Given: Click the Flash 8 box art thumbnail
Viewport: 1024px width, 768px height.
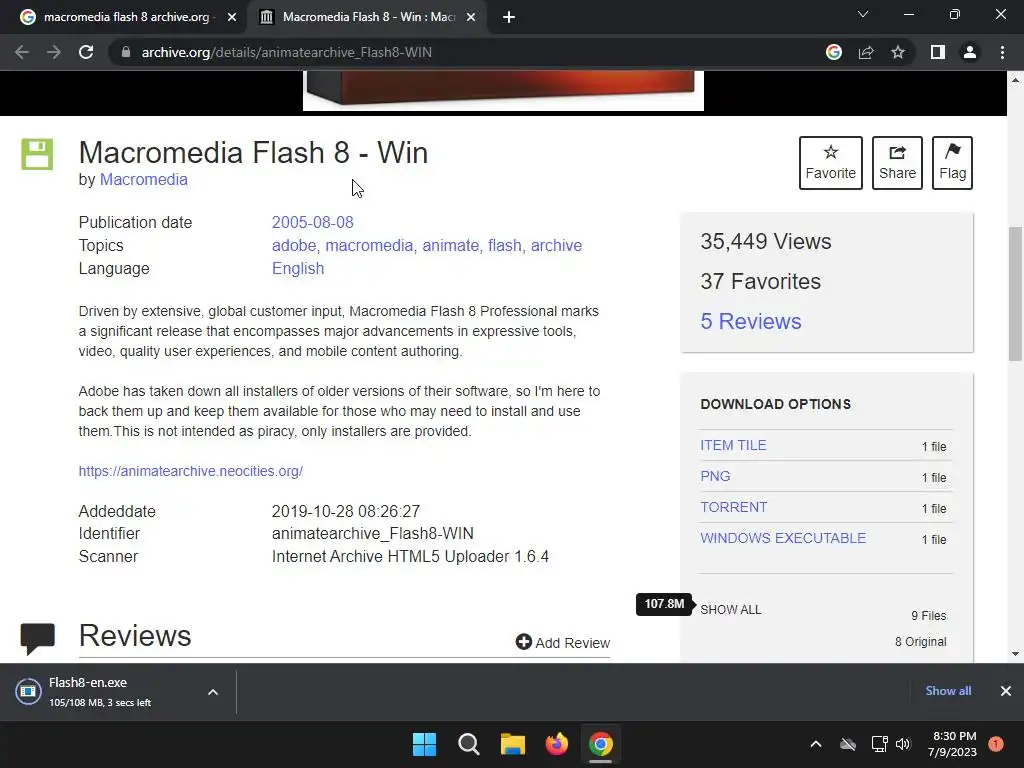Looking at the screenshot, I should [503, 90].
